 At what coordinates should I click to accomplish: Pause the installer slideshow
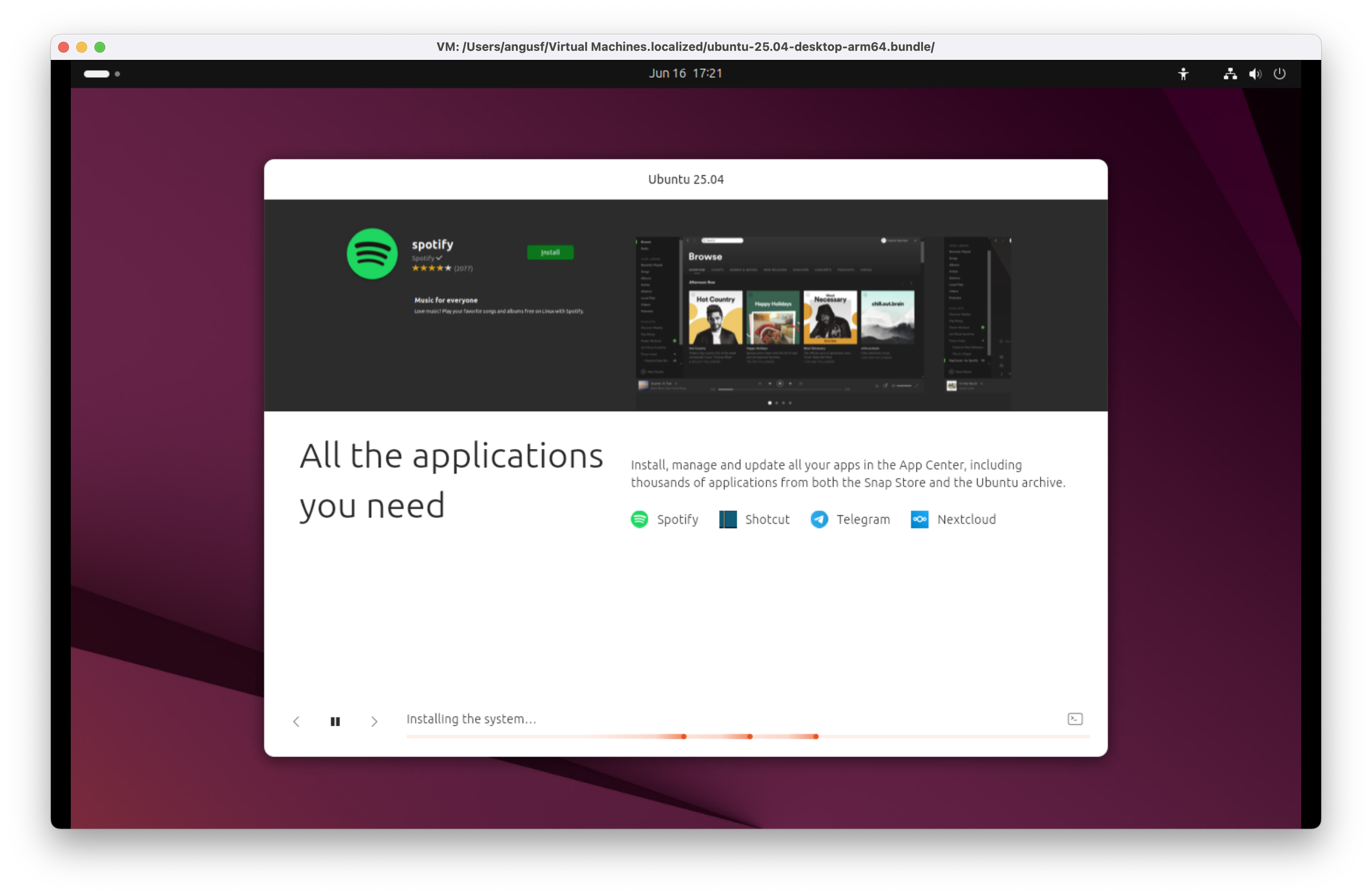point(335,721)
